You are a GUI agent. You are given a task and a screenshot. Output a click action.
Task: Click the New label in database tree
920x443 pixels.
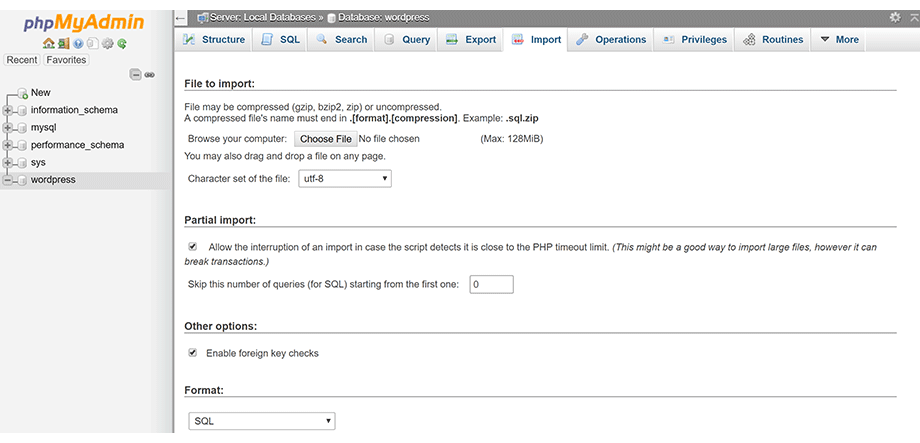(x=40, y=93)
